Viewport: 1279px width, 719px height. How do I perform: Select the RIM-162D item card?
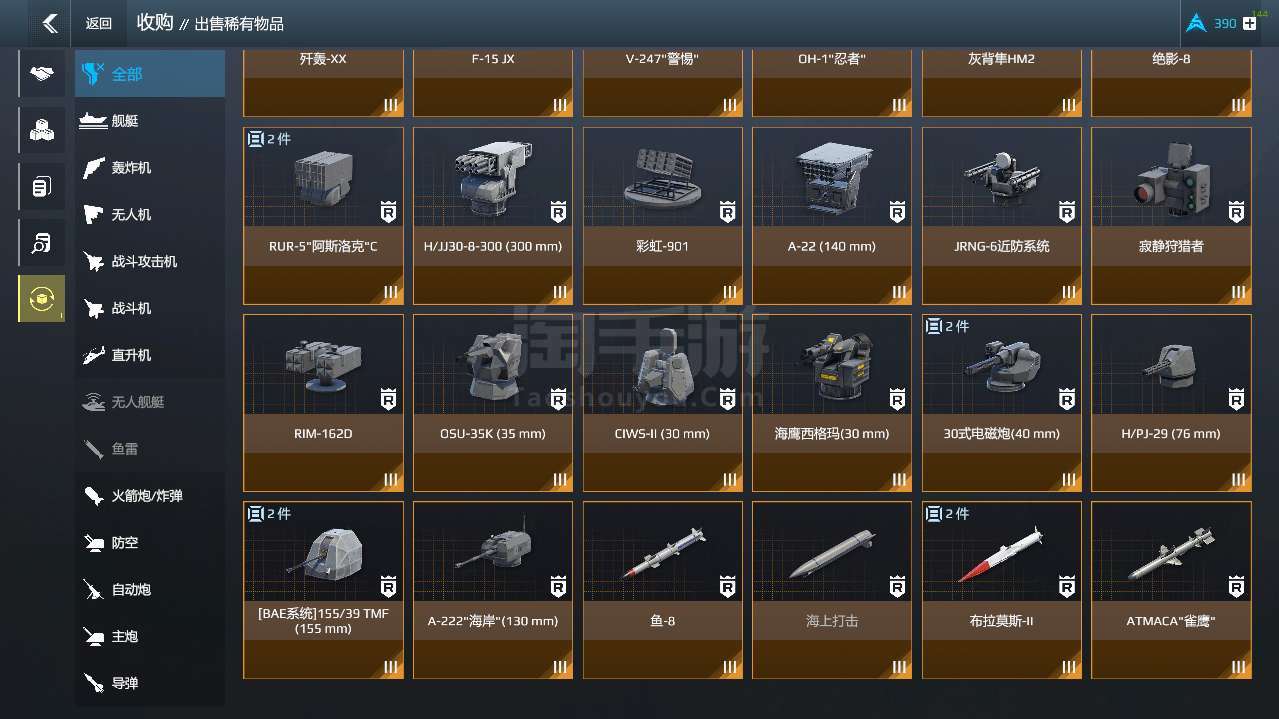point(323,403)
